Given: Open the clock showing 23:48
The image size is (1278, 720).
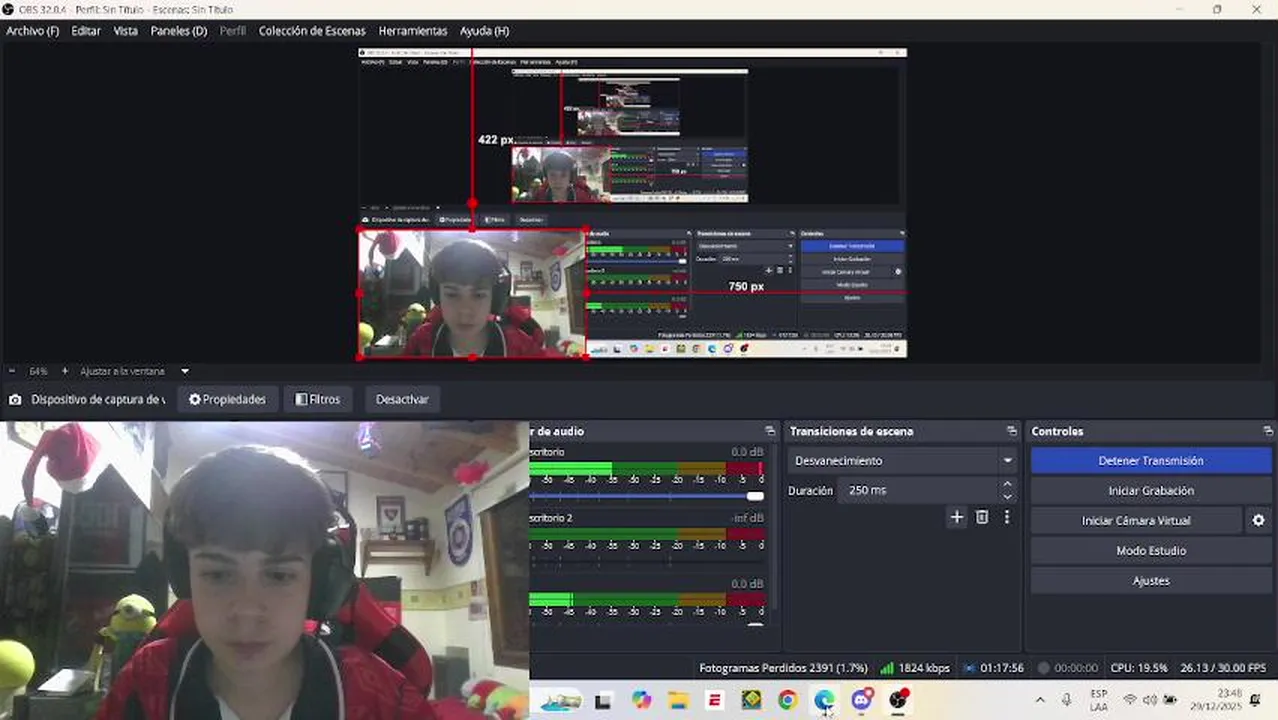Looking at the screenshot, I should pyautogui.click(x=1214, y=700).
